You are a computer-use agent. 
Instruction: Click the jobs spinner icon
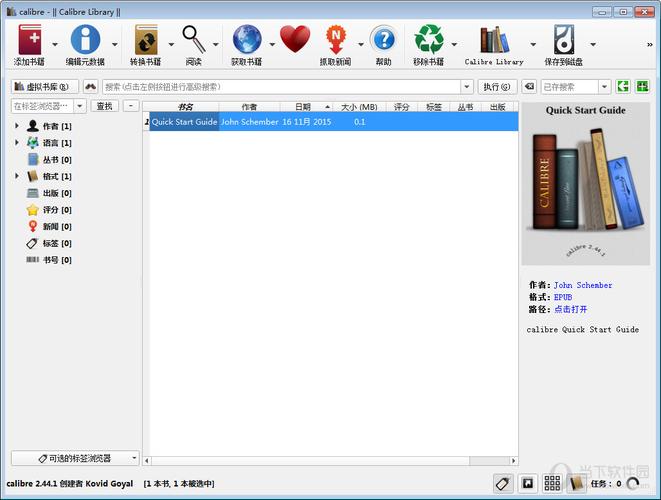[x=633, y=484]
